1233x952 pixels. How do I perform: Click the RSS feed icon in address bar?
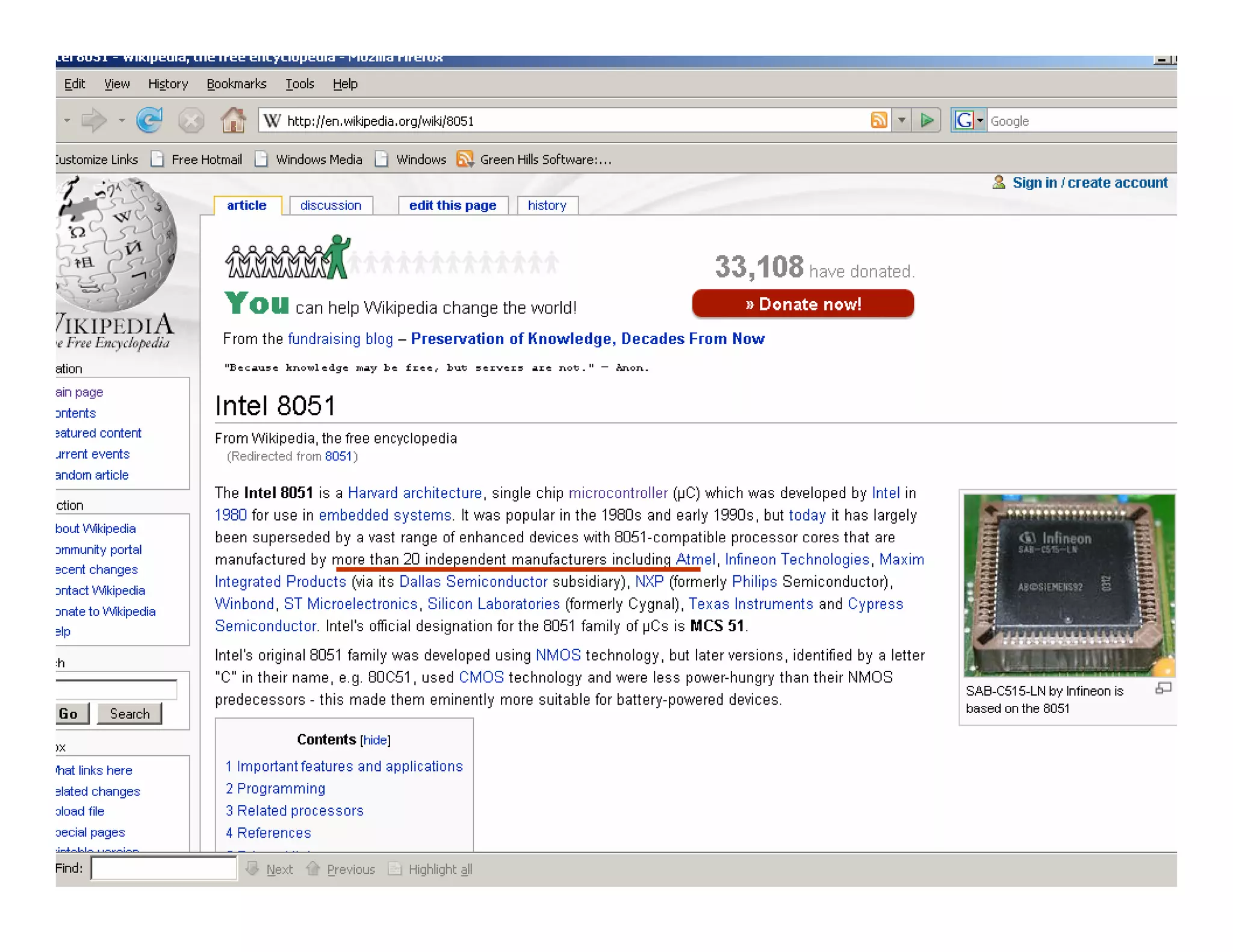pos(879,120)
